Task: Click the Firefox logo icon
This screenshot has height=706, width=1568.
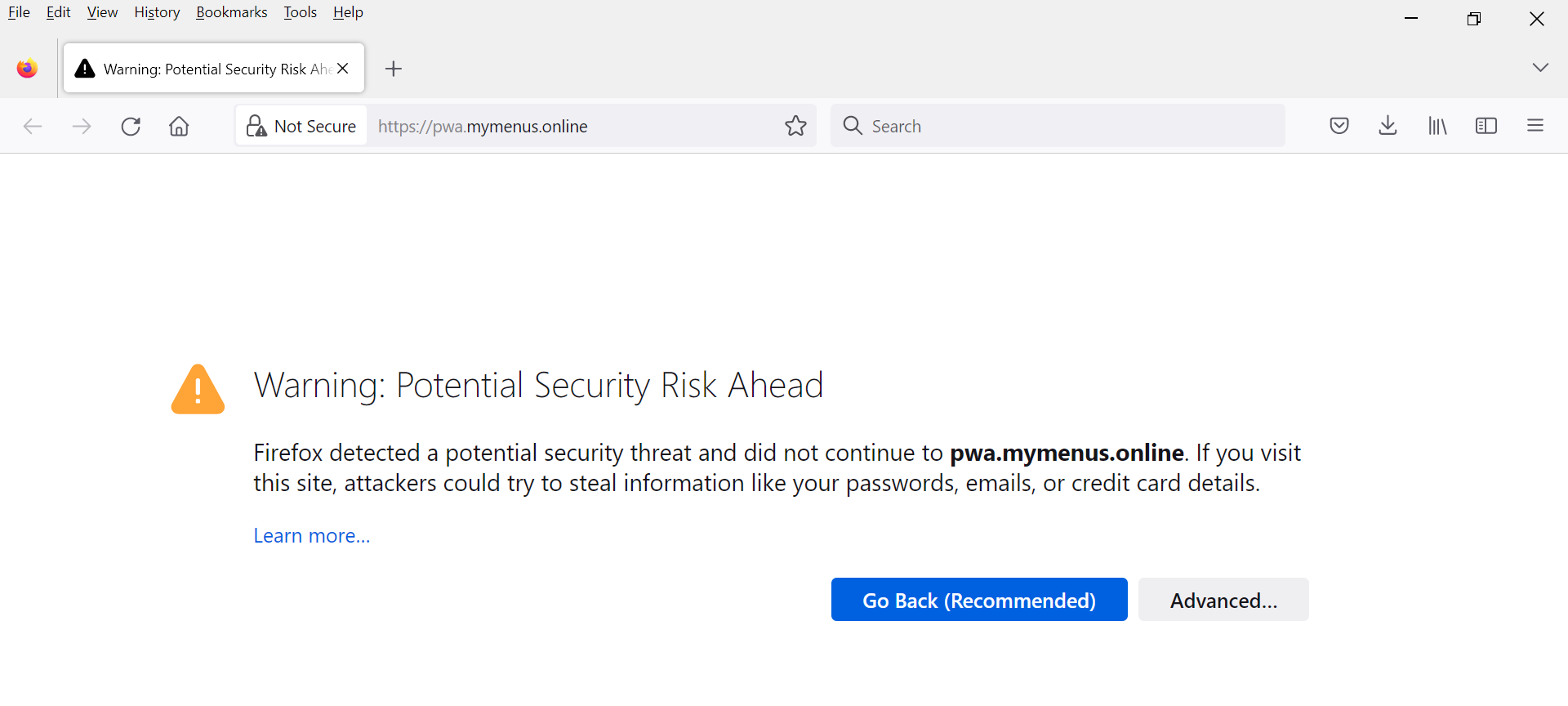Action: tap(27, 69)
